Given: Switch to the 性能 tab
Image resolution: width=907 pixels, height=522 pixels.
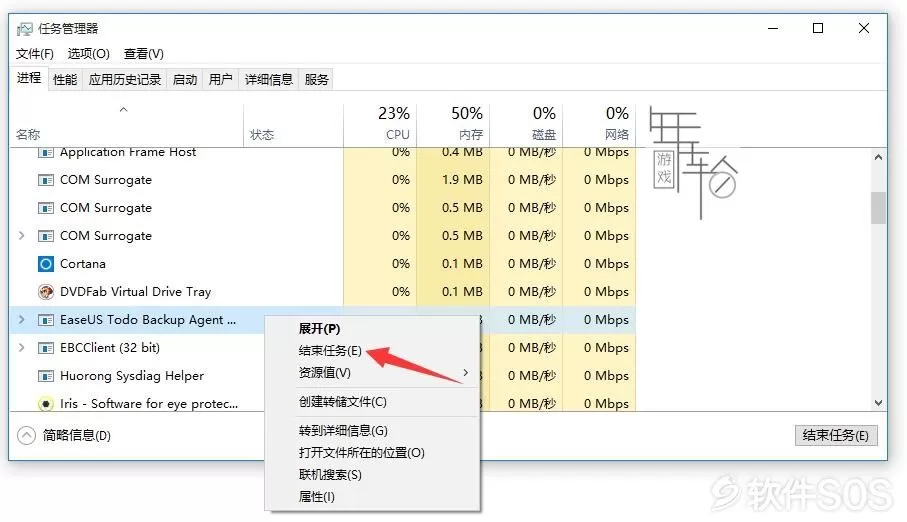Looking at the screenshot, I should click(65, 79).
